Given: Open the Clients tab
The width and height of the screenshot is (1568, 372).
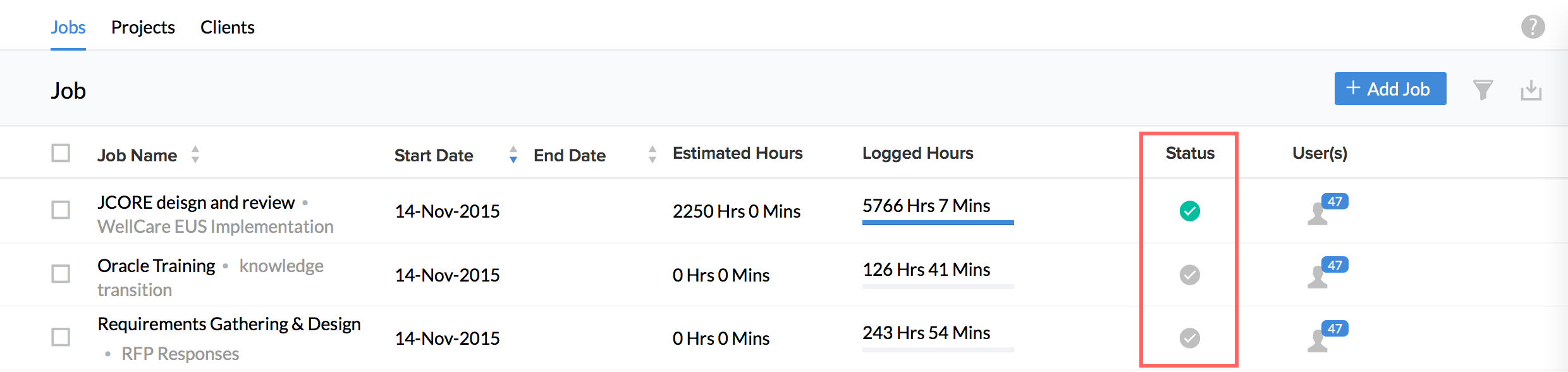Looking at the screenshot, I should [x=227, y=27].
